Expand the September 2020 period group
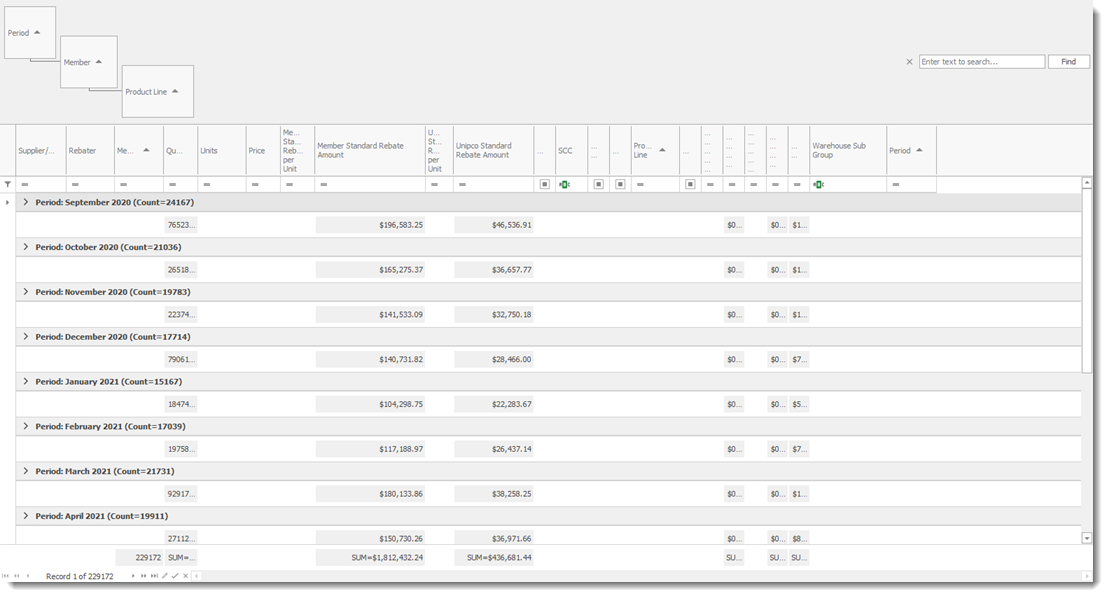1108x597 pixels. pos(26,202)
